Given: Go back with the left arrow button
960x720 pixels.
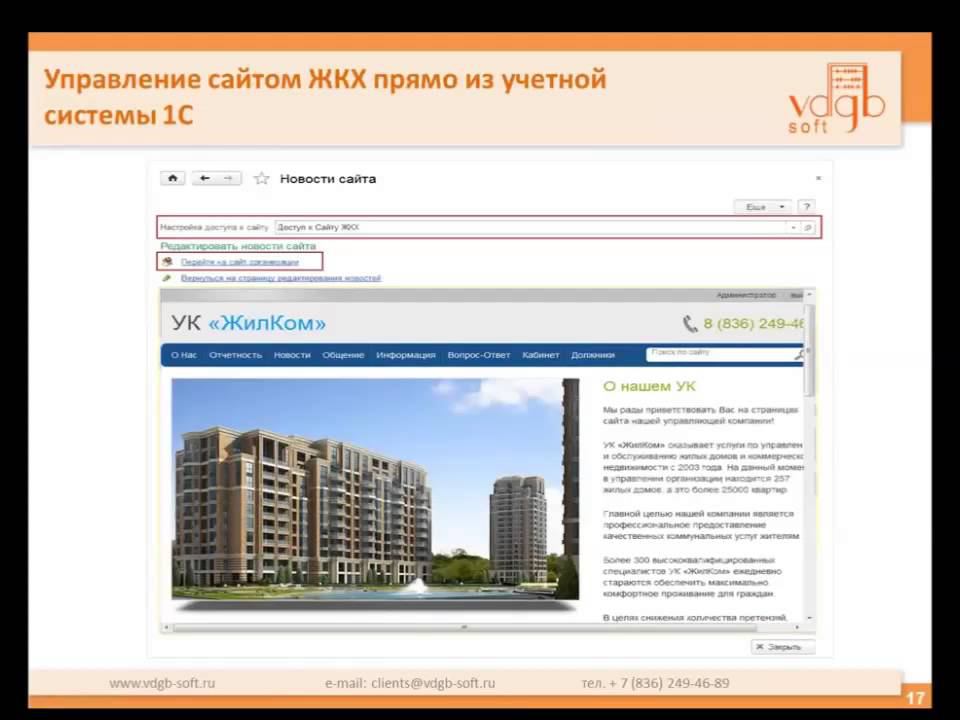Looking at the screenshot, I should (x=204, y=178).
